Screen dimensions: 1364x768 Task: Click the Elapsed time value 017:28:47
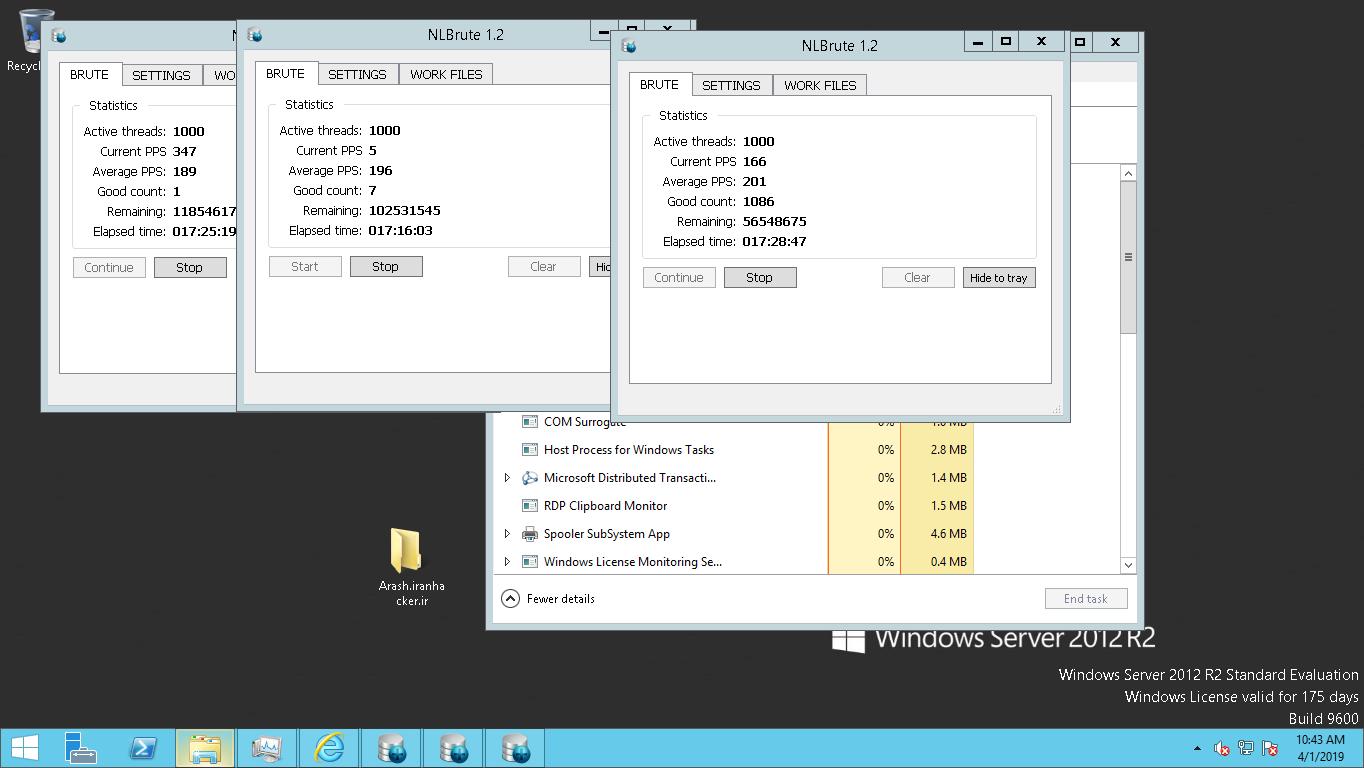(x=774, y=242)
